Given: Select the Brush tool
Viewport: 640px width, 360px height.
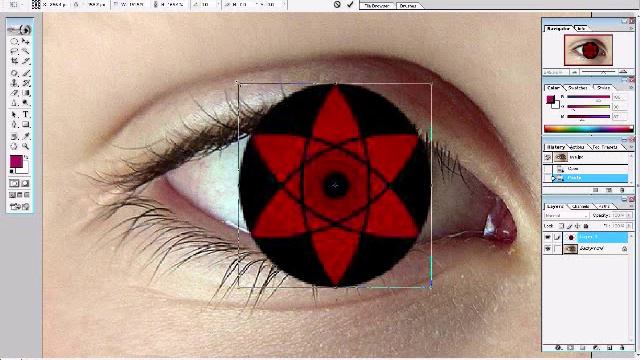Looking at the screenshot, I should point(26,73).
